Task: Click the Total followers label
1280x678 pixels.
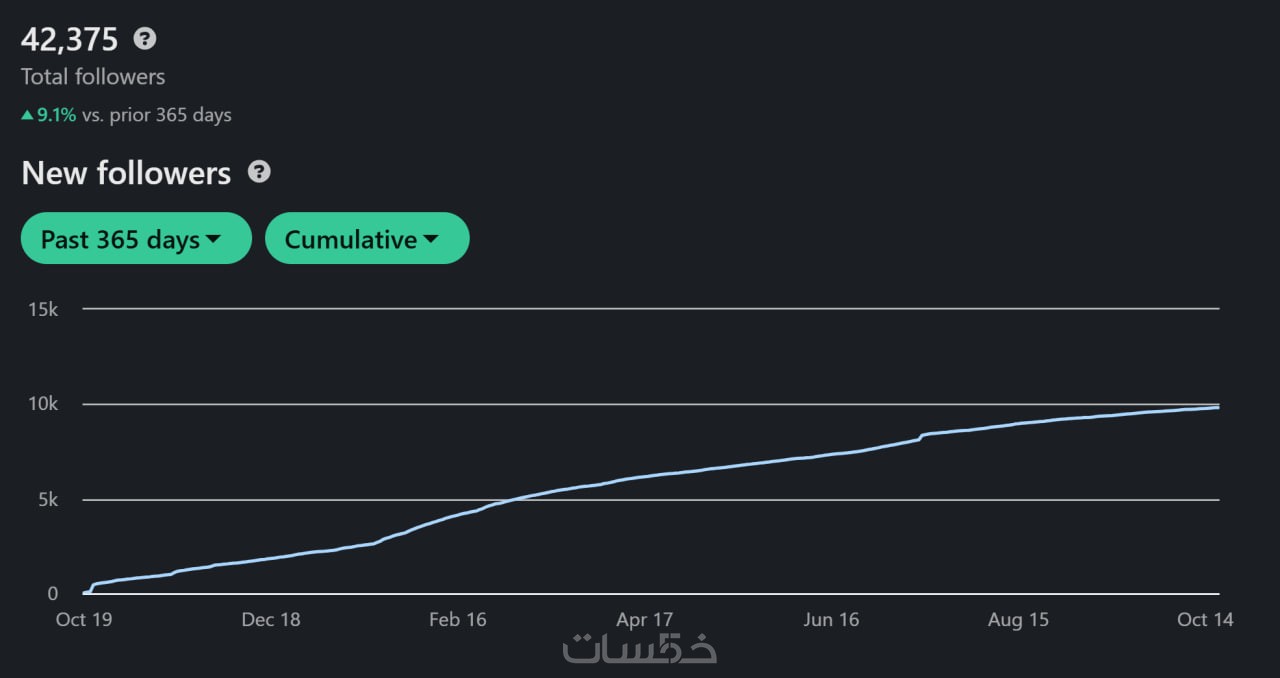Action: [x=93, y=77]
